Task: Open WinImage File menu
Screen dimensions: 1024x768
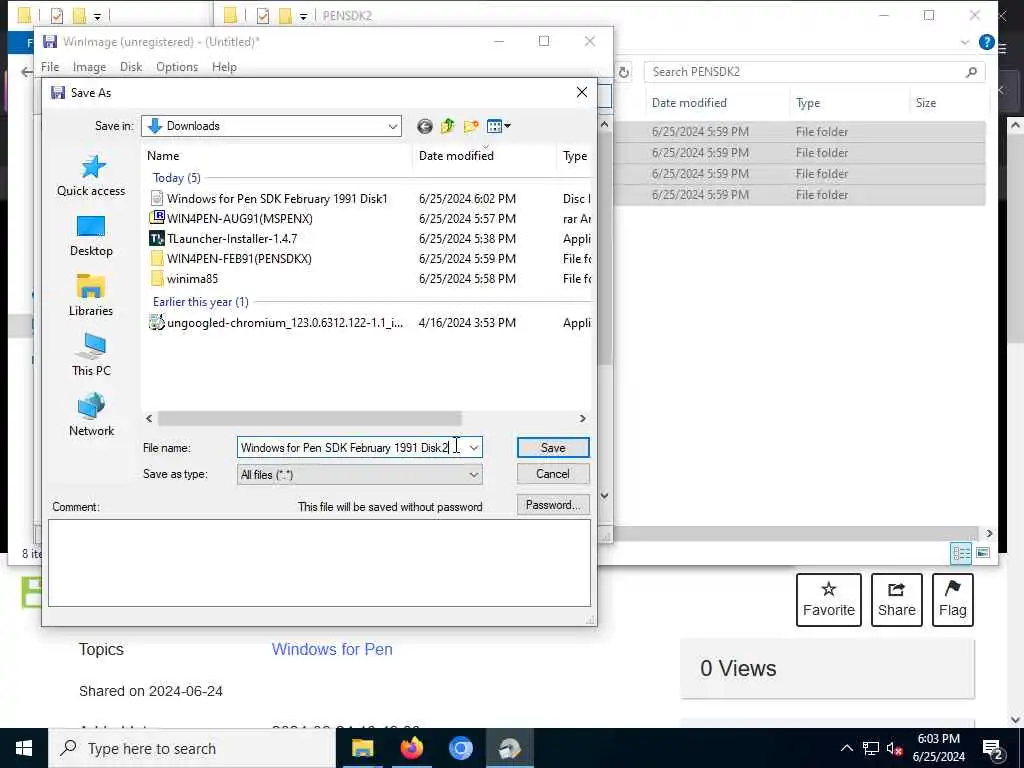Action: click(x=50, y=67)
